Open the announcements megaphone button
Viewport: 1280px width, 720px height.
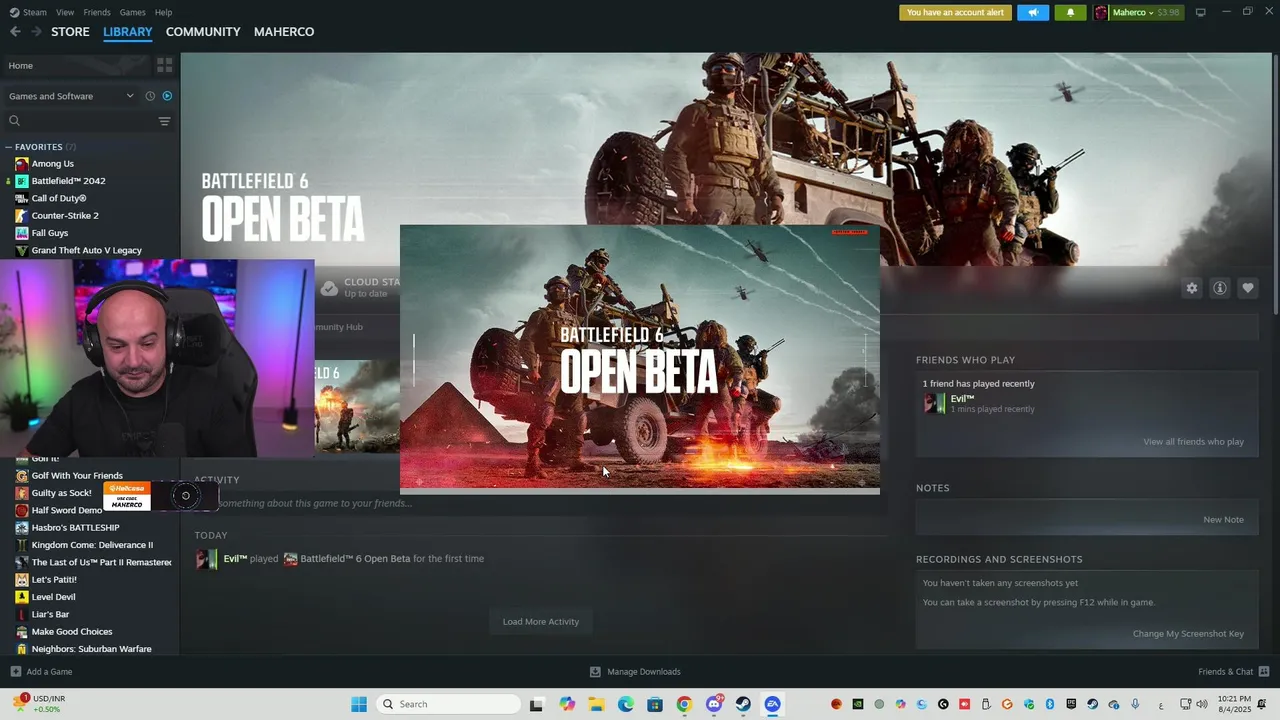[1033, 13]
